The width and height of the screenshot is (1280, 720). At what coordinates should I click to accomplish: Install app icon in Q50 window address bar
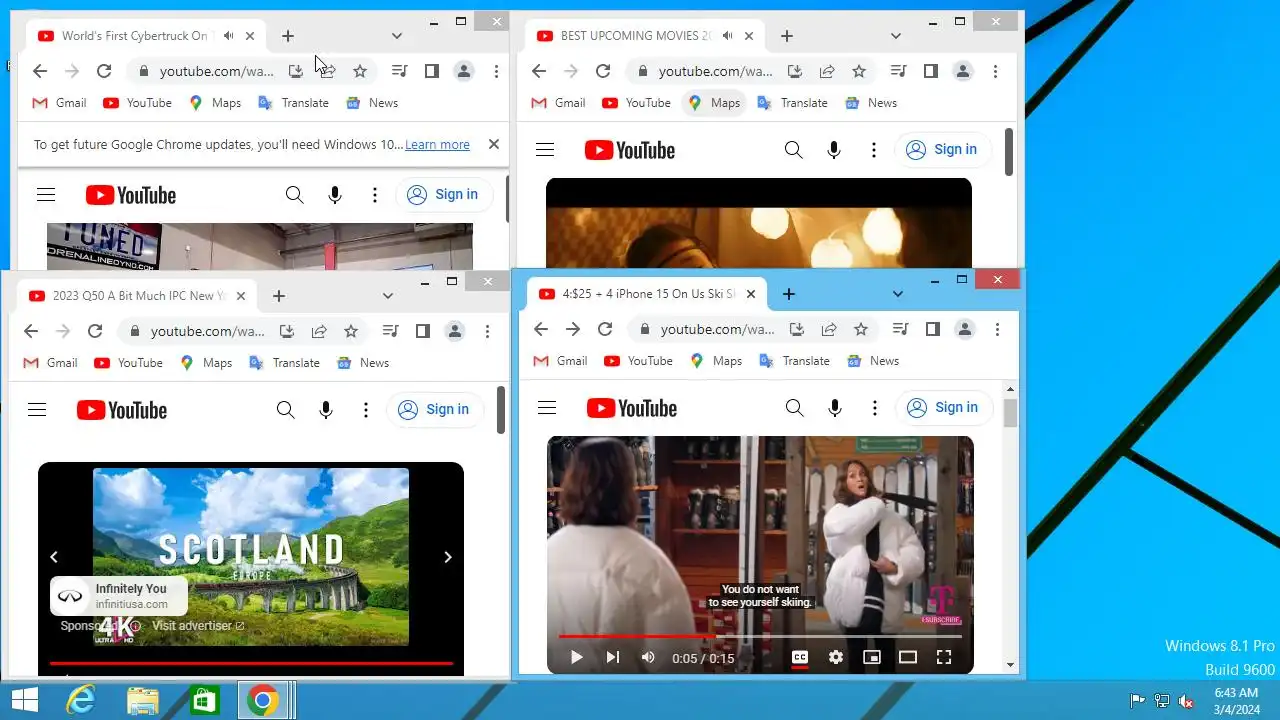(287, 331)
